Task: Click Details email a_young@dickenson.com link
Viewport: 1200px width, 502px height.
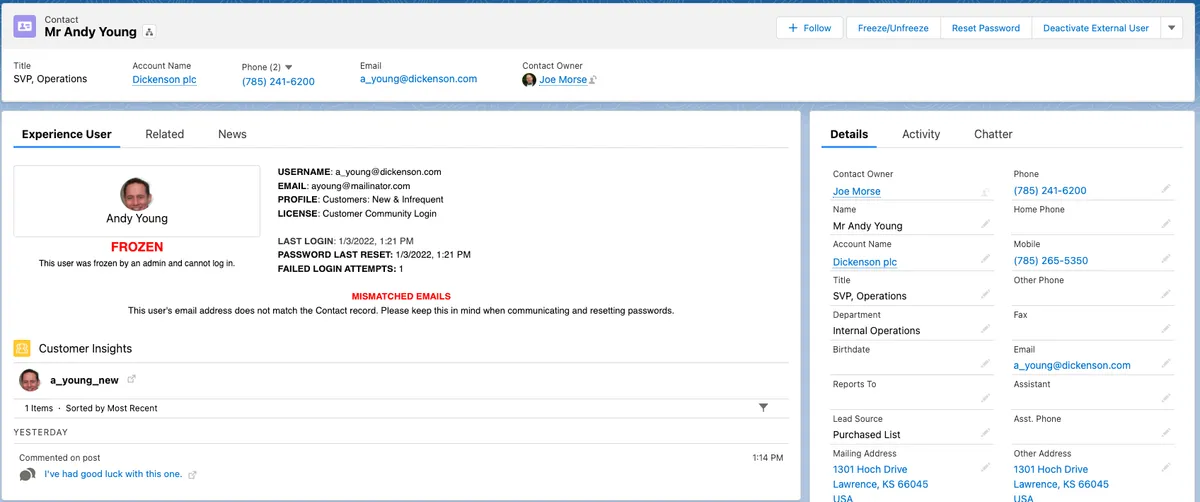Action: [1072, 365]
